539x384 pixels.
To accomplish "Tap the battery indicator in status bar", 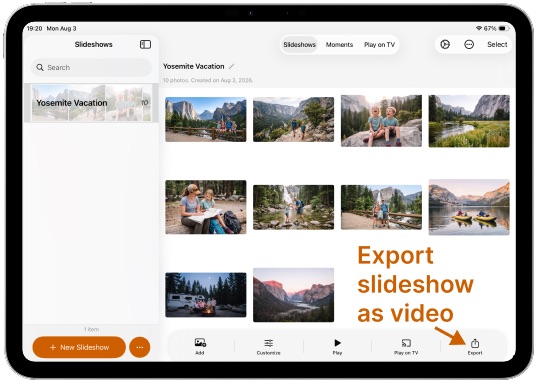I will click(504, 28).
